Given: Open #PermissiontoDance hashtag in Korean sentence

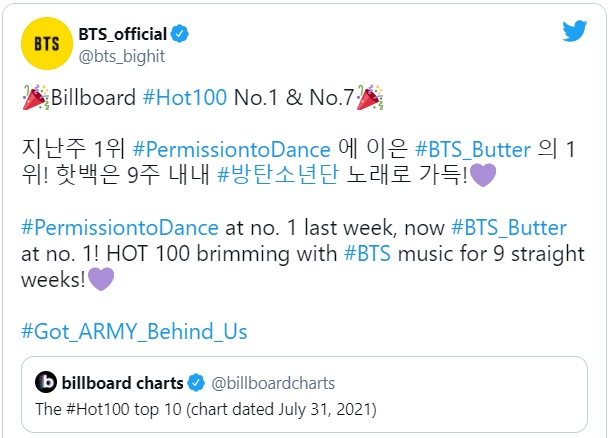Looking at the screenshot, I should [232, 150].
